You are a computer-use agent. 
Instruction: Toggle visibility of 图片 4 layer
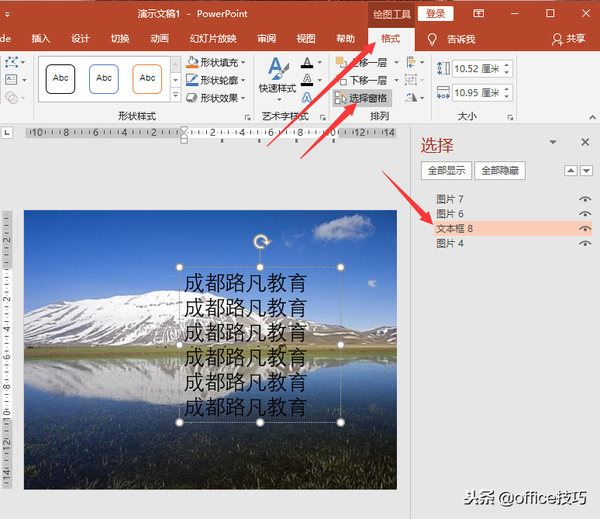click(x=585, y=243)
